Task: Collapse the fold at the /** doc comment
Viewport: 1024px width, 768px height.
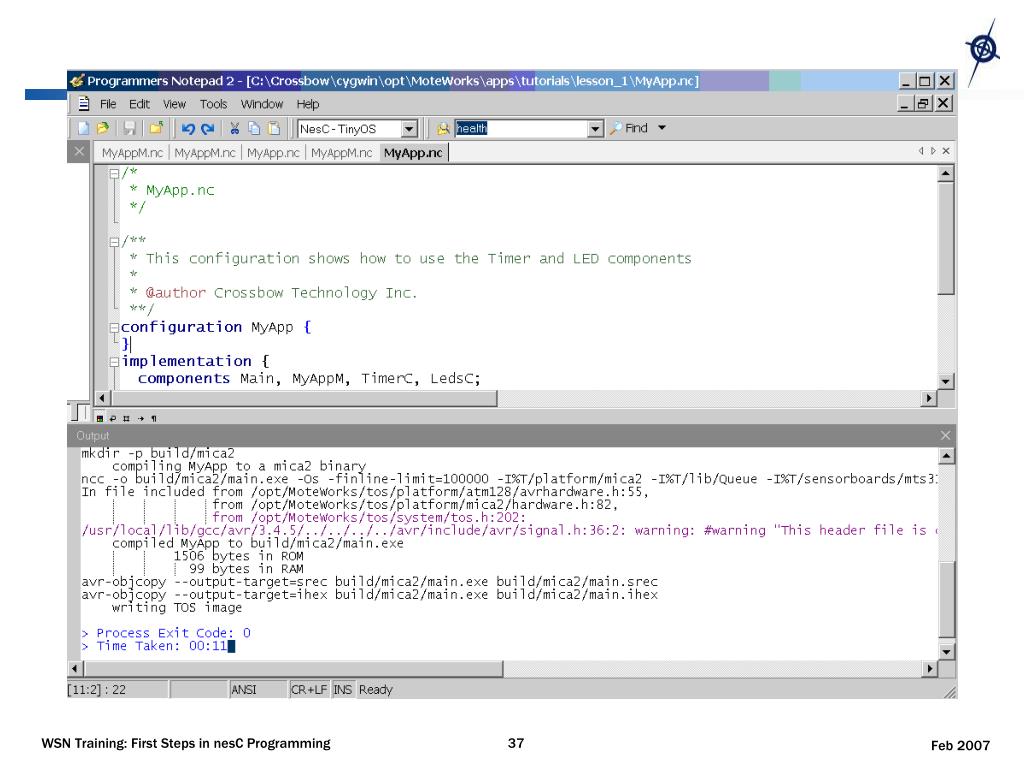Action: (114, 242)
